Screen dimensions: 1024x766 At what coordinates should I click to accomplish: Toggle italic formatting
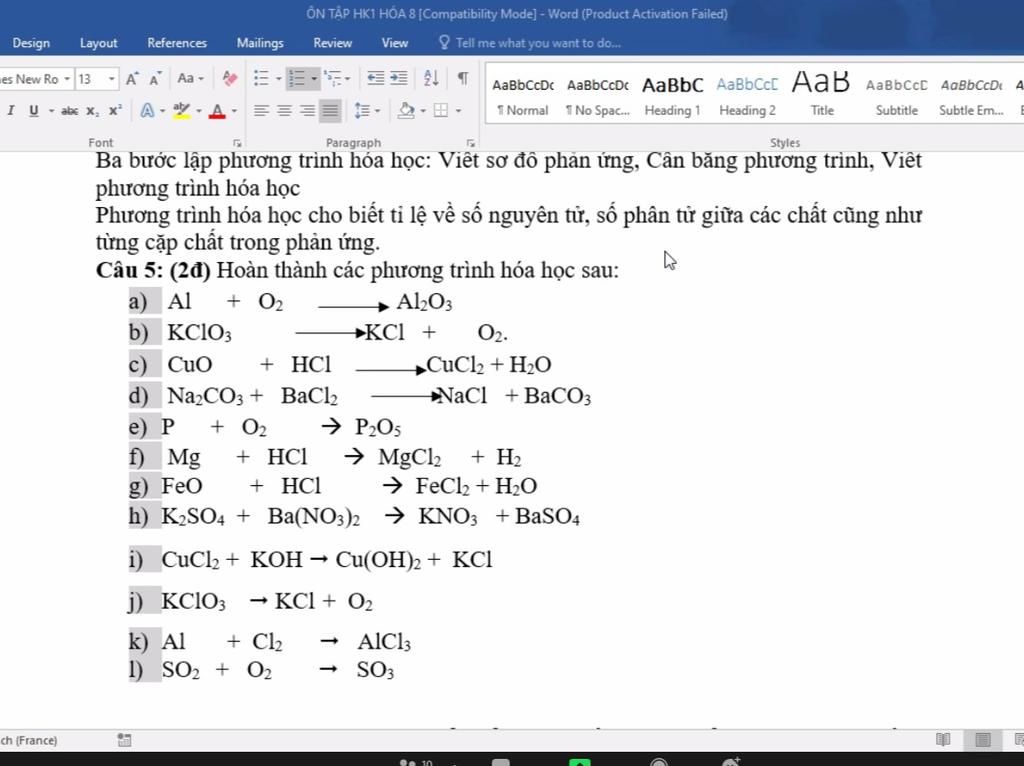click(10, 110)
